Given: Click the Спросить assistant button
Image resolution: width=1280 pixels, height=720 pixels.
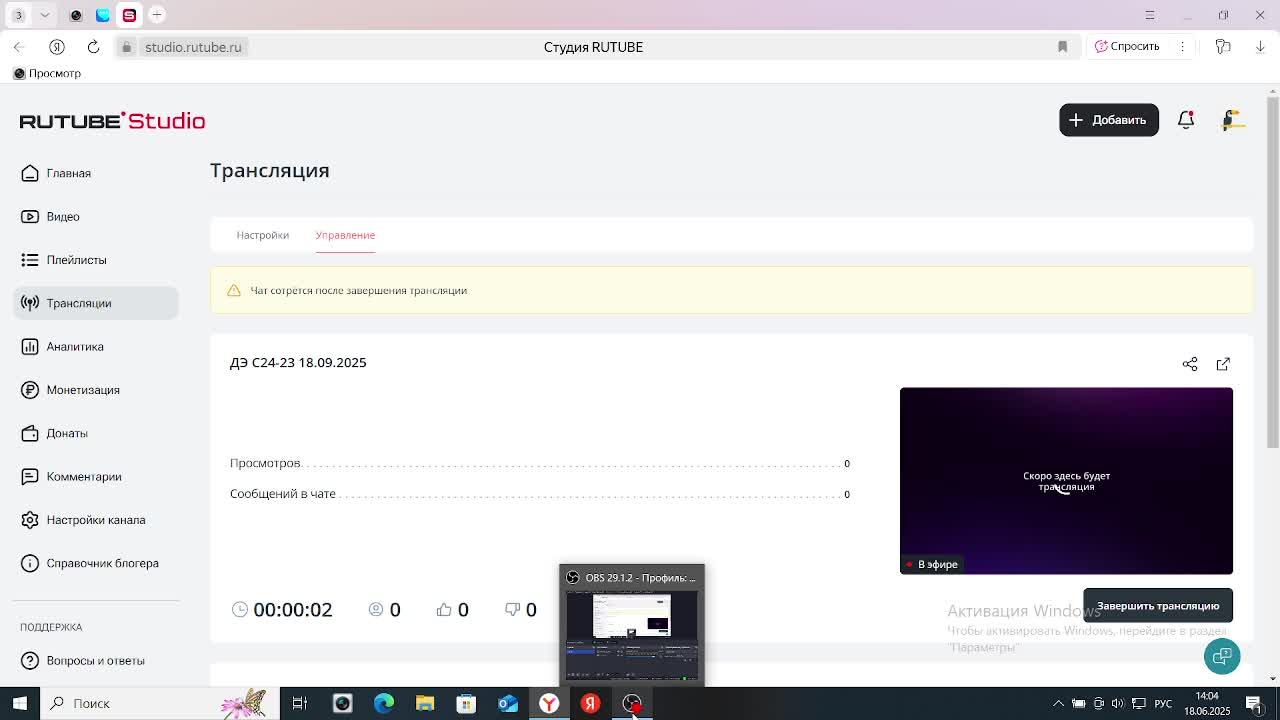Looking at the screenshot, I should click(1127, 47).
